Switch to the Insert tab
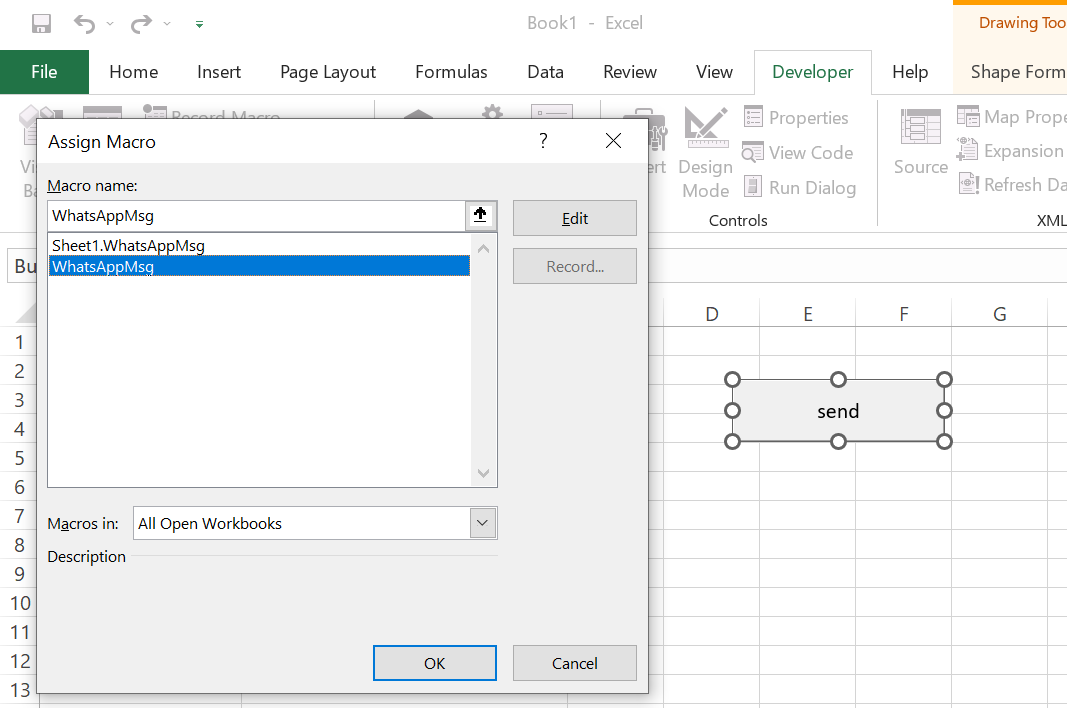1067x708 pixels. [218, 72]
